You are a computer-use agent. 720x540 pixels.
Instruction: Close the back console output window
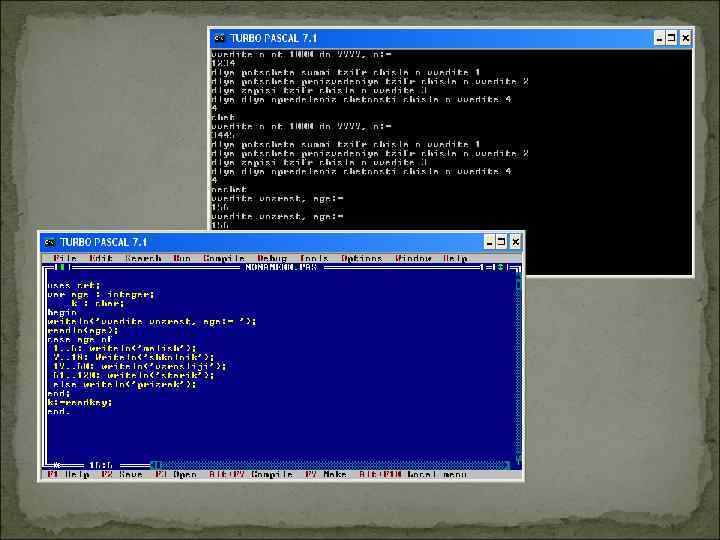click(x=686, y=38)
